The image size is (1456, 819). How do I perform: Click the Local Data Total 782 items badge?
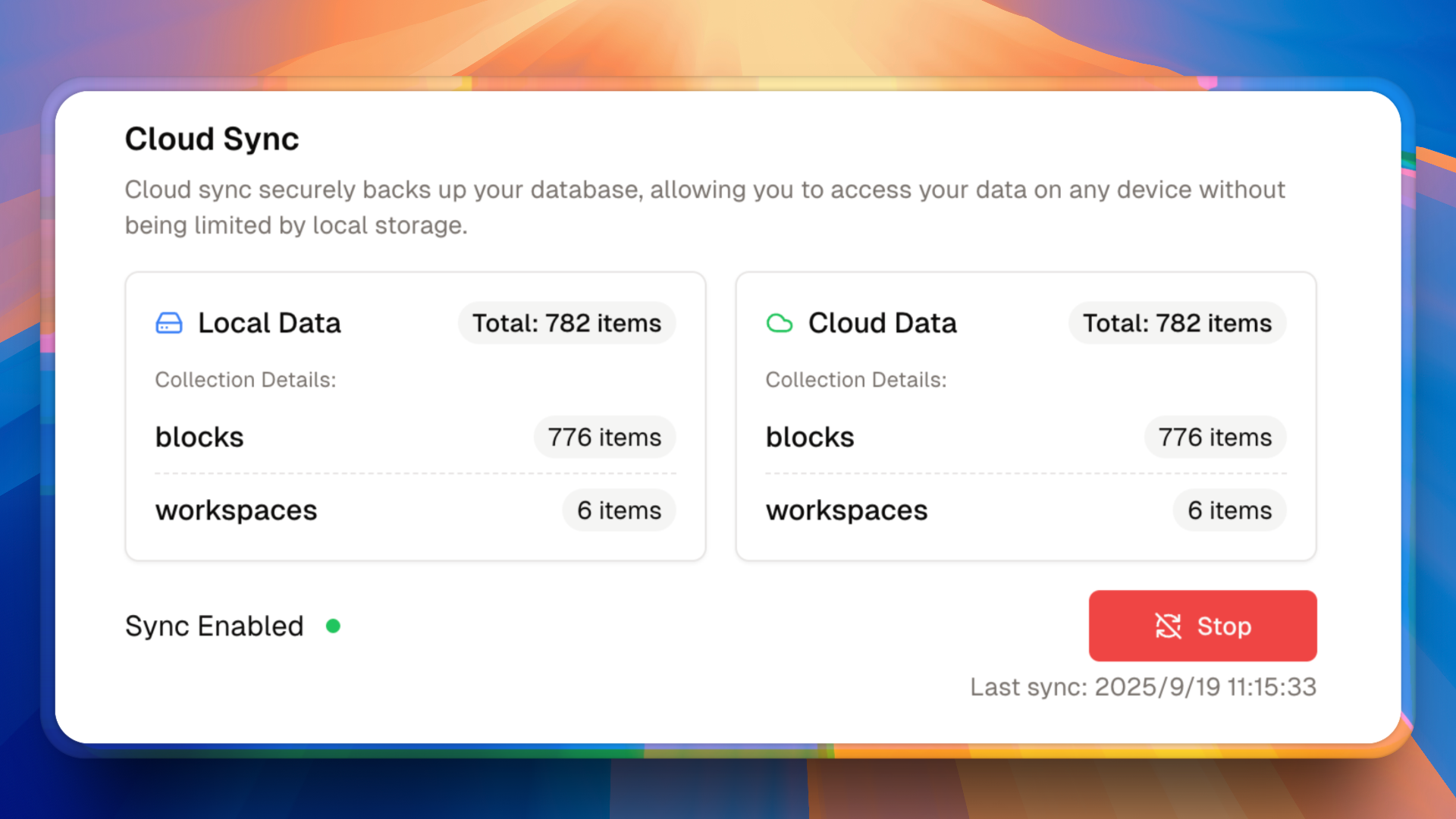pos(566,323)
